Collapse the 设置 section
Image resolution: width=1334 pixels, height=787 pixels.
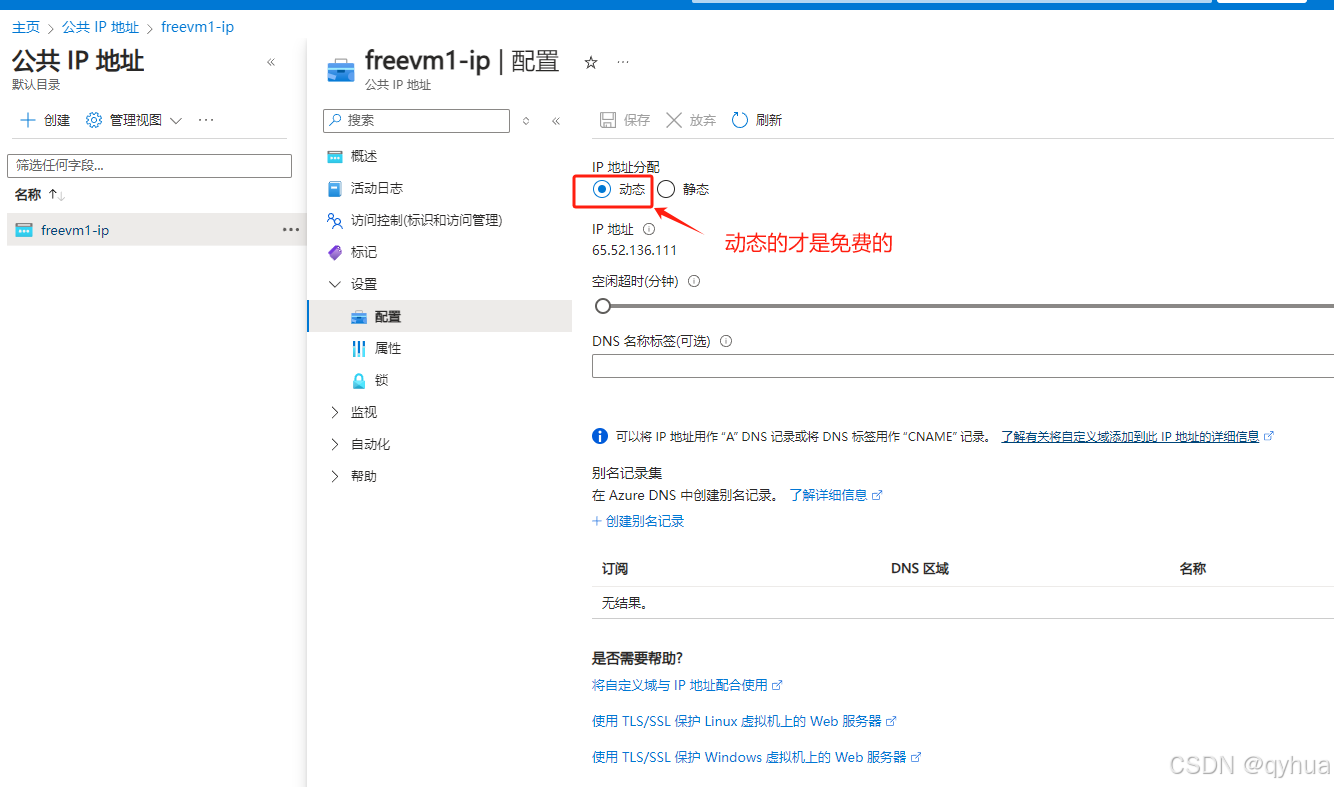(x=334, y=284)
